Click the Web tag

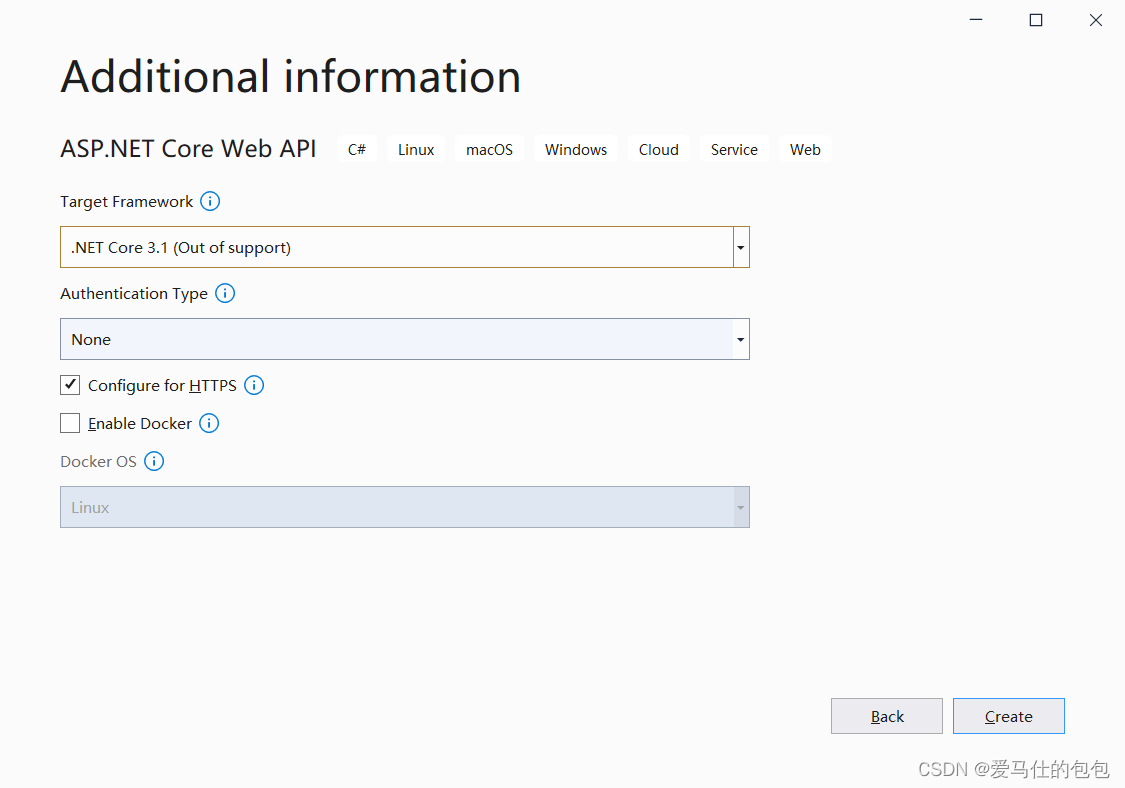point(805,149)
